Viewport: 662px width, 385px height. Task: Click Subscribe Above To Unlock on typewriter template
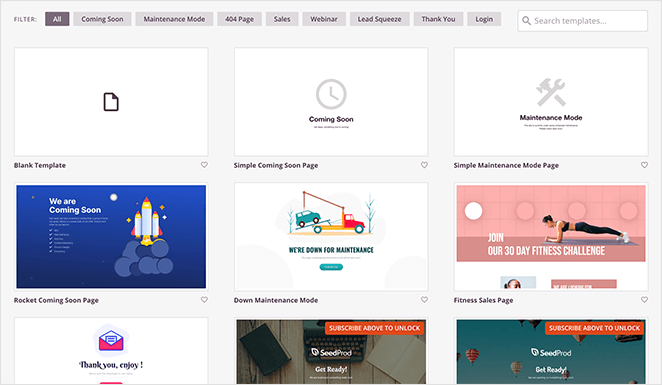click(x=374, y=328)
